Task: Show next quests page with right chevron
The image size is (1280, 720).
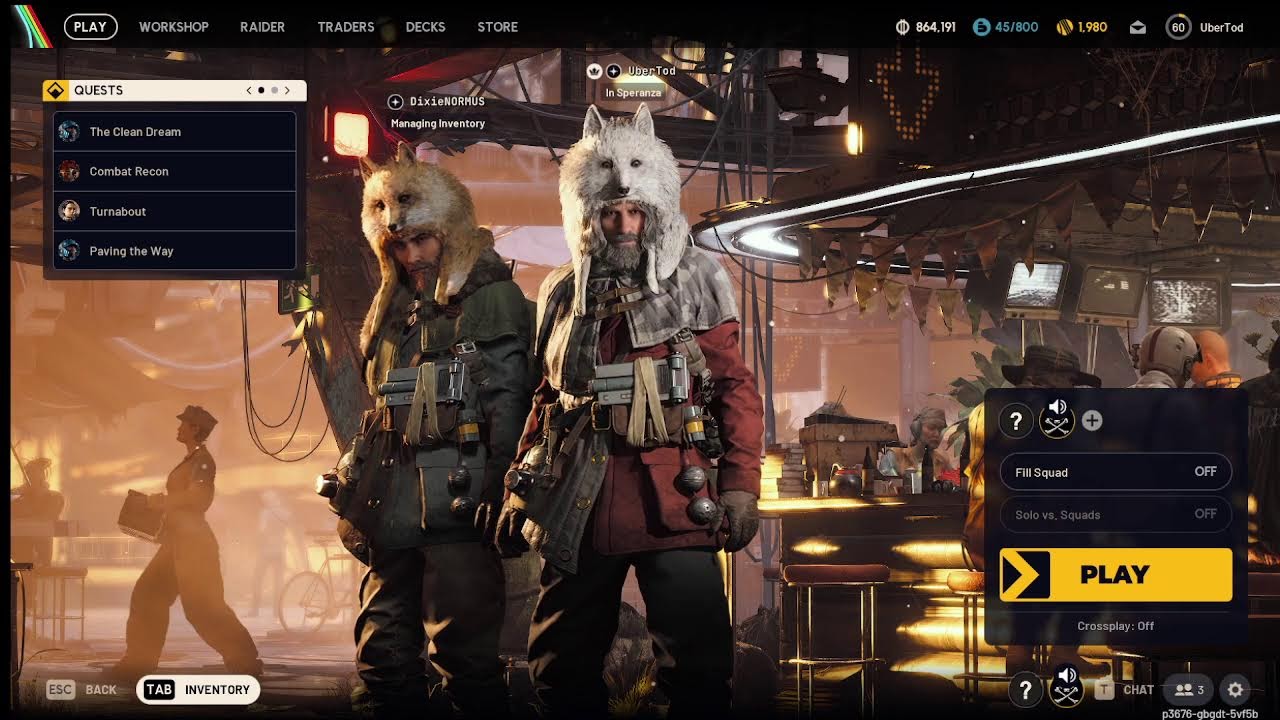Action: (287, 90)
